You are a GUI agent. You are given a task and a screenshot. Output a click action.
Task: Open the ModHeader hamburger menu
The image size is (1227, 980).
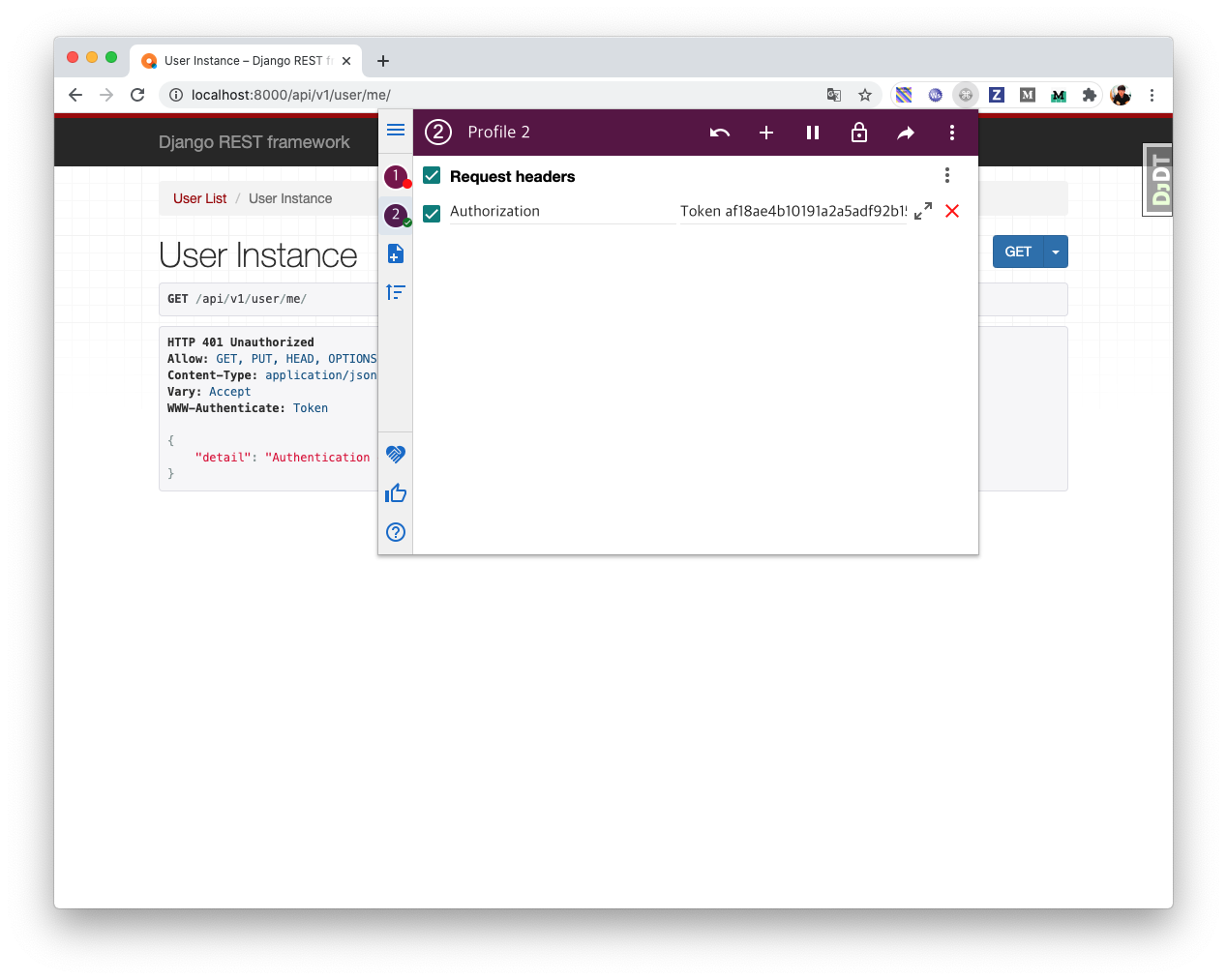[396, 130]
